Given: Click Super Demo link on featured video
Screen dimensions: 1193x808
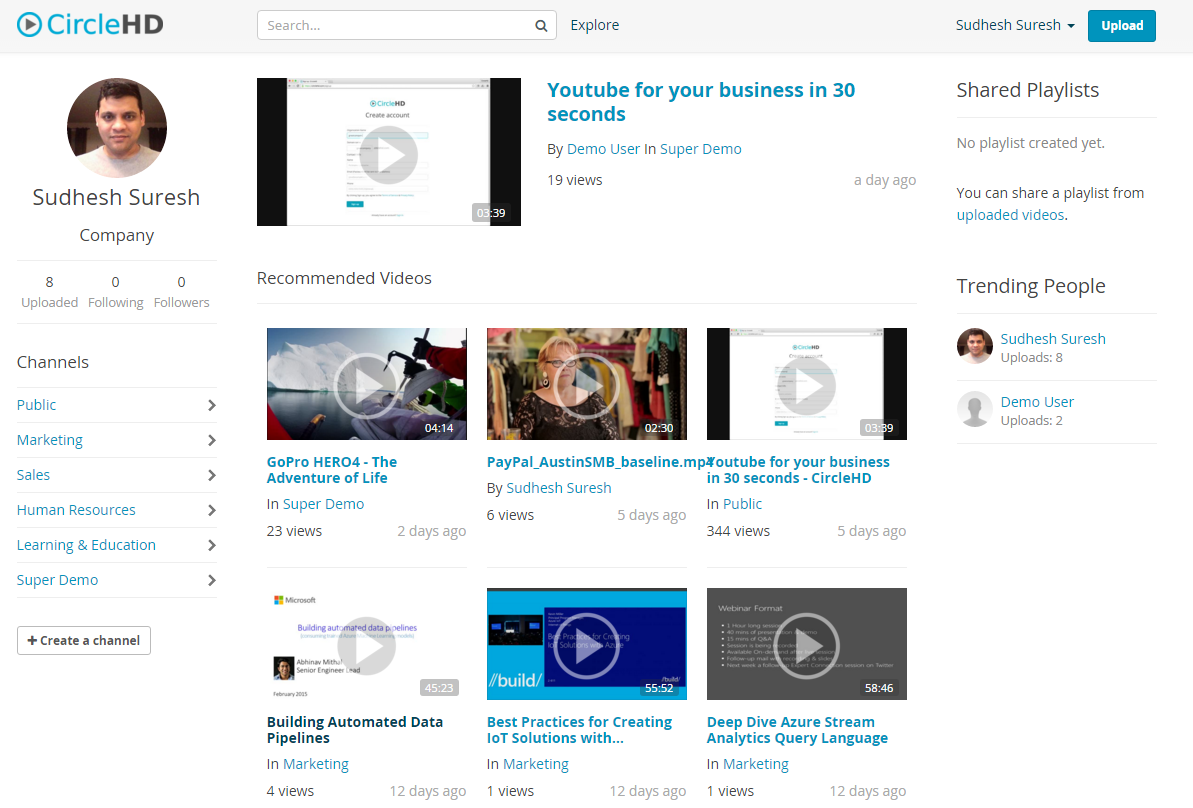Looking at the screenshot, I should [701, 149].
